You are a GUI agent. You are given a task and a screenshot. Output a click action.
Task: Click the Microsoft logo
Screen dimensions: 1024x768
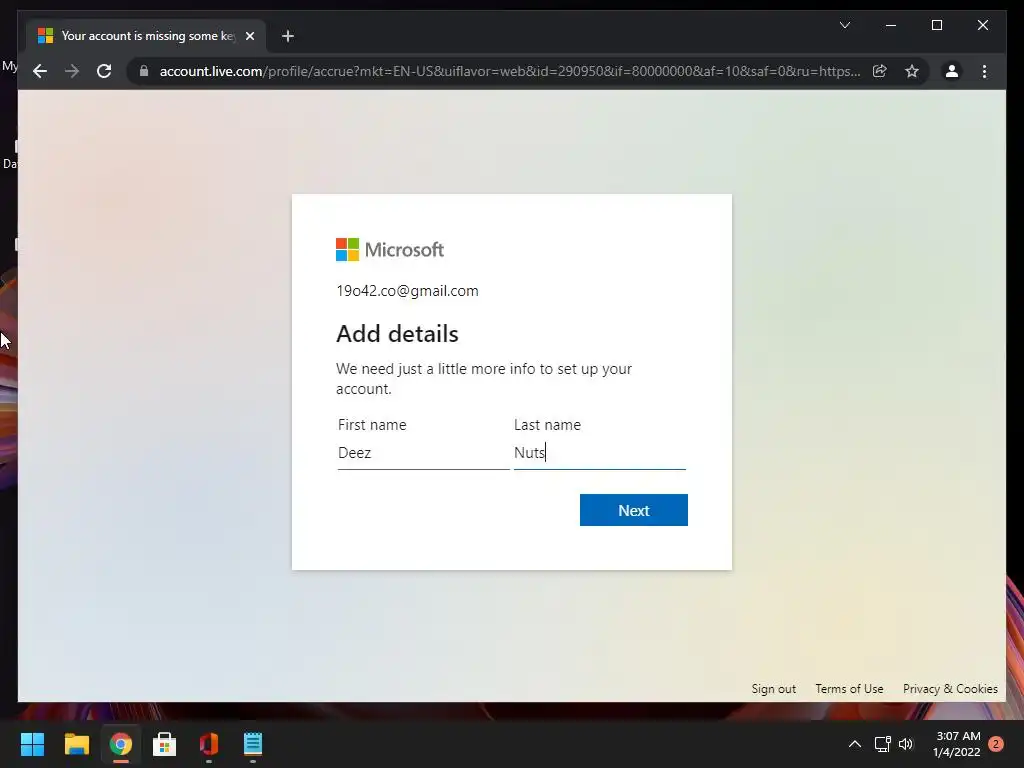point(390,249)
